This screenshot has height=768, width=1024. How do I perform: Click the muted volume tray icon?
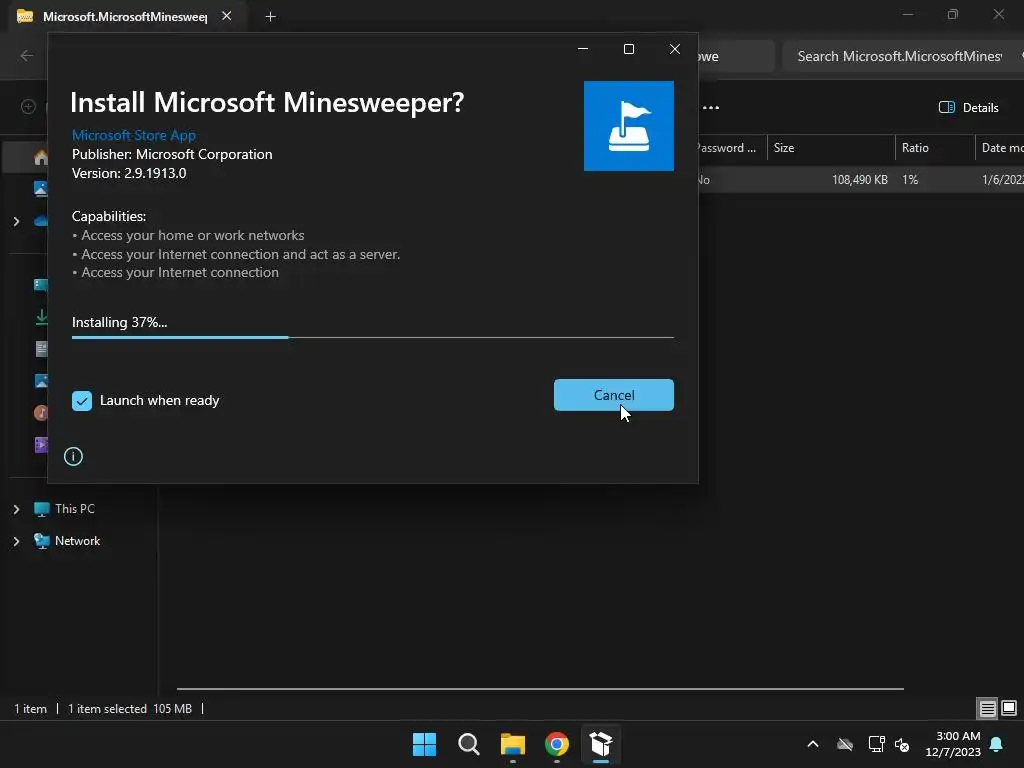pos(902,744)
